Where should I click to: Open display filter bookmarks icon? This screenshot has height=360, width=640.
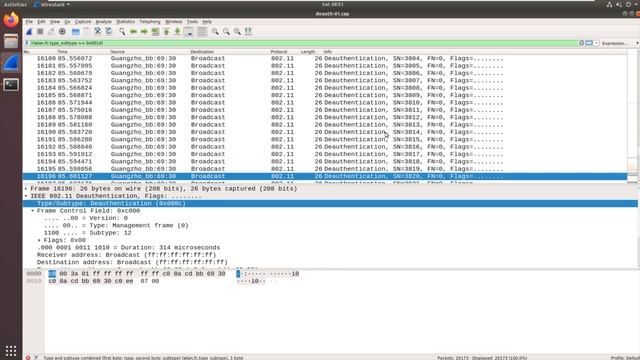pos(27,43)
